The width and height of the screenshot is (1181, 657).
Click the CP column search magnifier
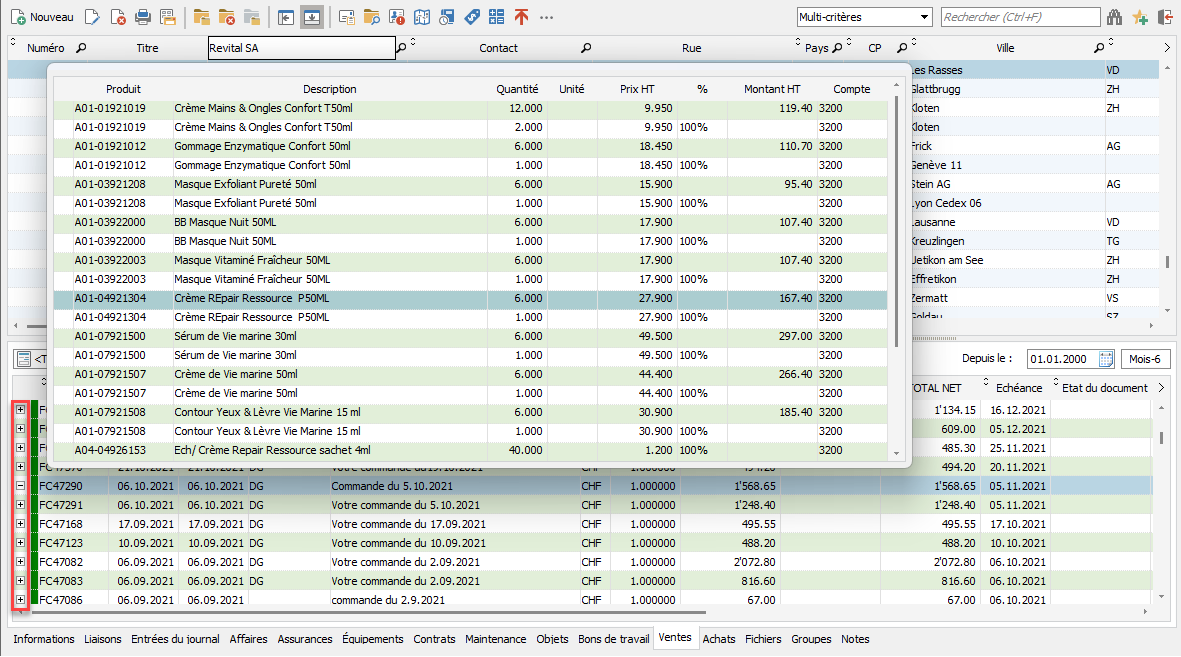902,47
